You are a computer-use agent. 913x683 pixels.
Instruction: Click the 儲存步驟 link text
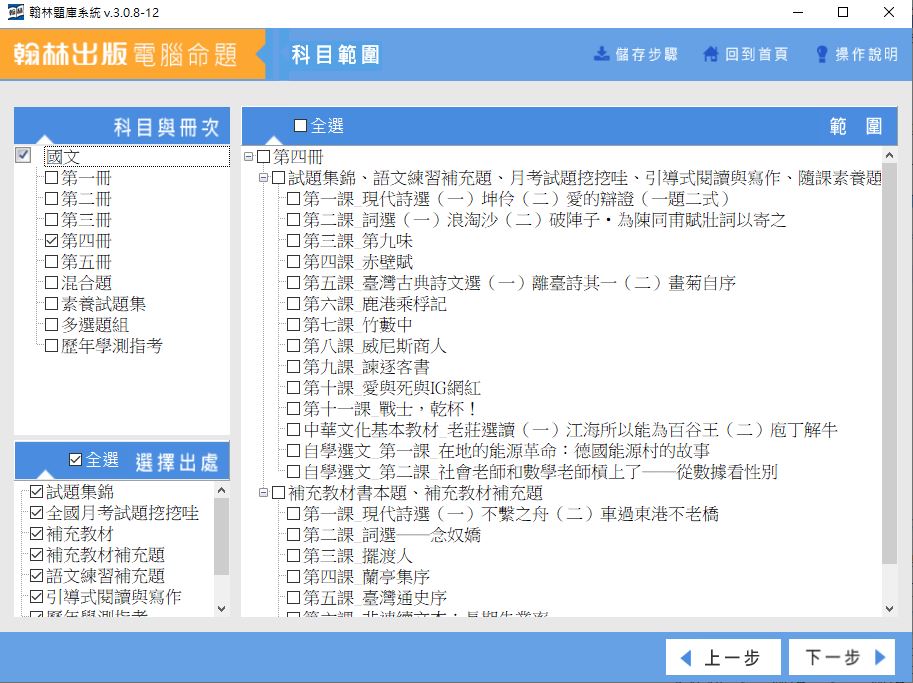tap(646, 54)
